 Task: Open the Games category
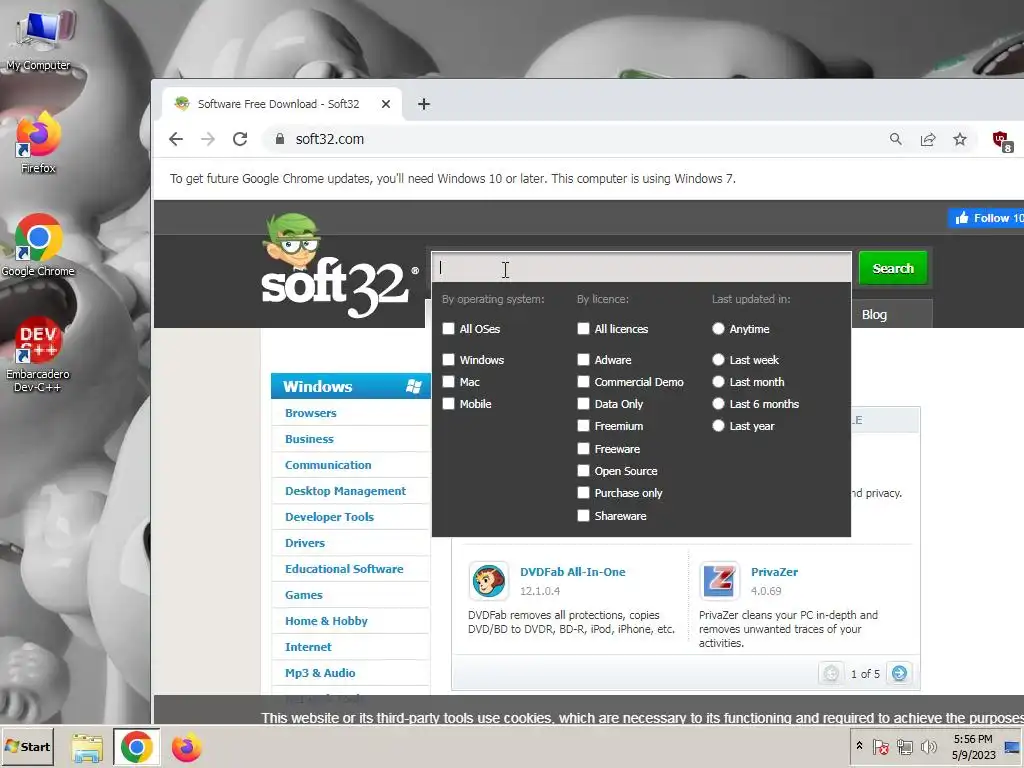click(x=304, y=595)
